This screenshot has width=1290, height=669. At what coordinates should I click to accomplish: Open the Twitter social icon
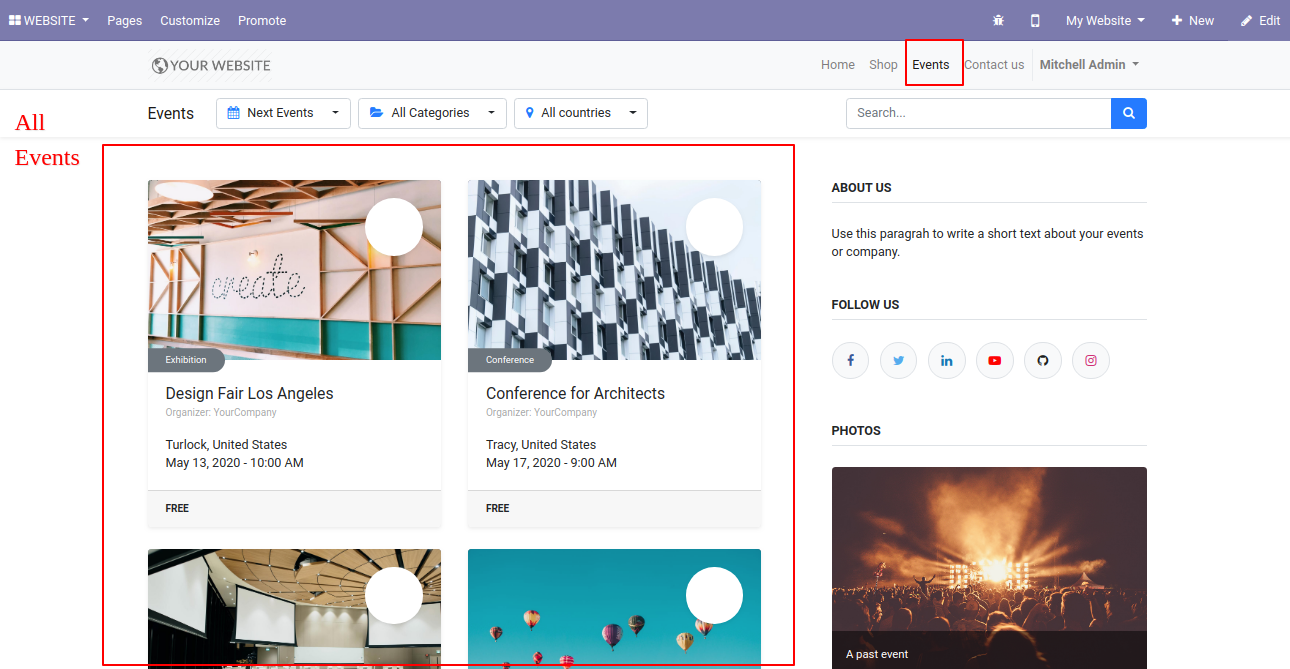coord(899,360)
